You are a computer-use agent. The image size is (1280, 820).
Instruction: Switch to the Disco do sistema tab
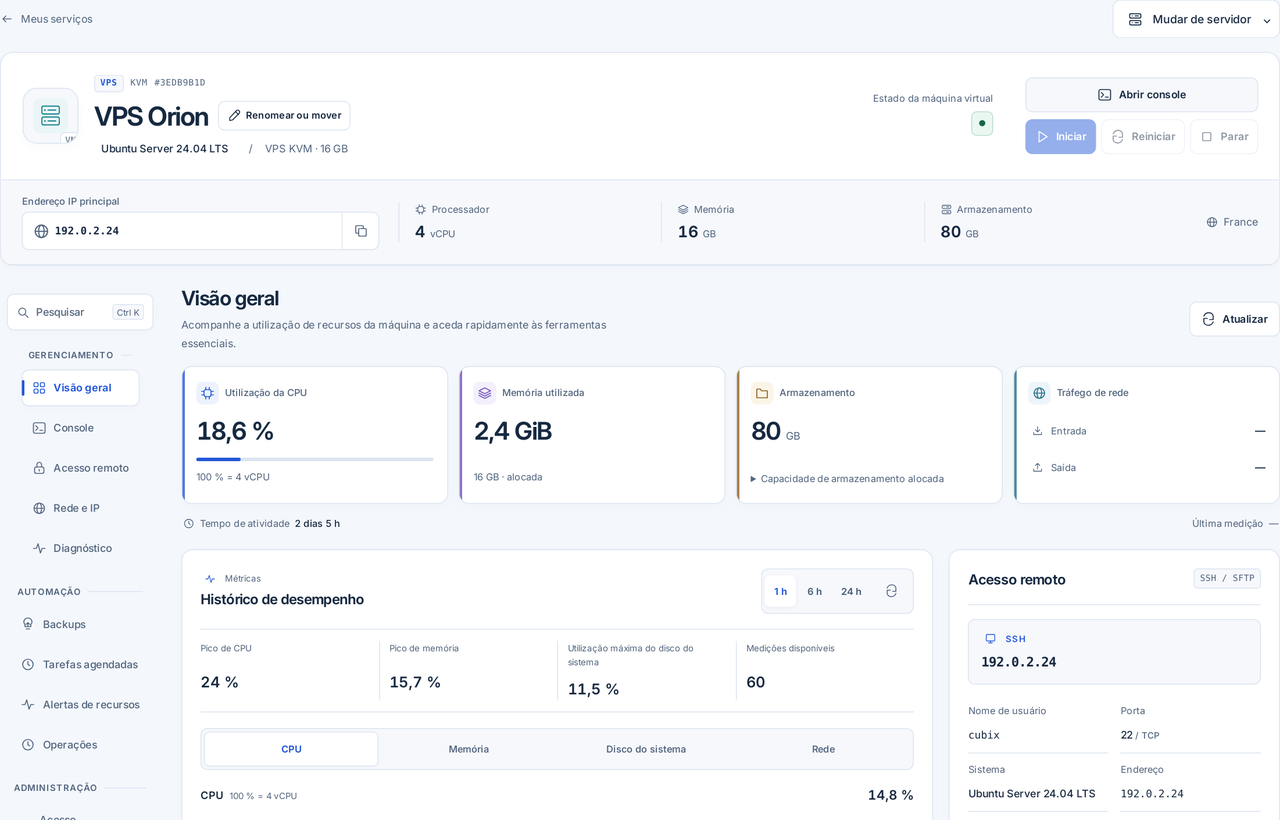click(646, 749)
